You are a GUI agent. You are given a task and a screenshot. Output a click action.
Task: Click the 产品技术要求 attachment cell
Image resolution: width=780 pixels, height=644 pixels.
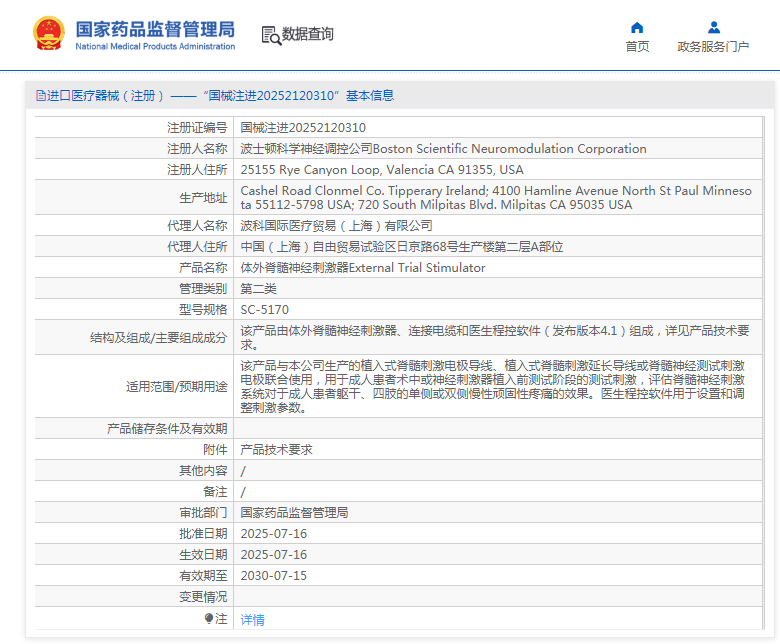click(276, 450)
